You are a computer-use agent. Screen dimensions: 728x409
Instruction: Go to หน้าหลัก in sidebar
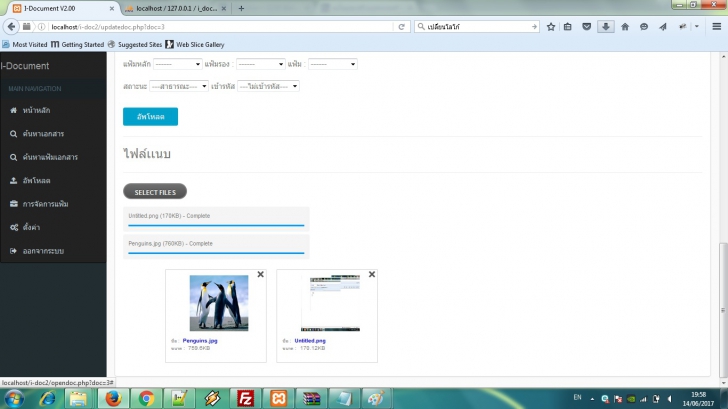pos(36,110)
